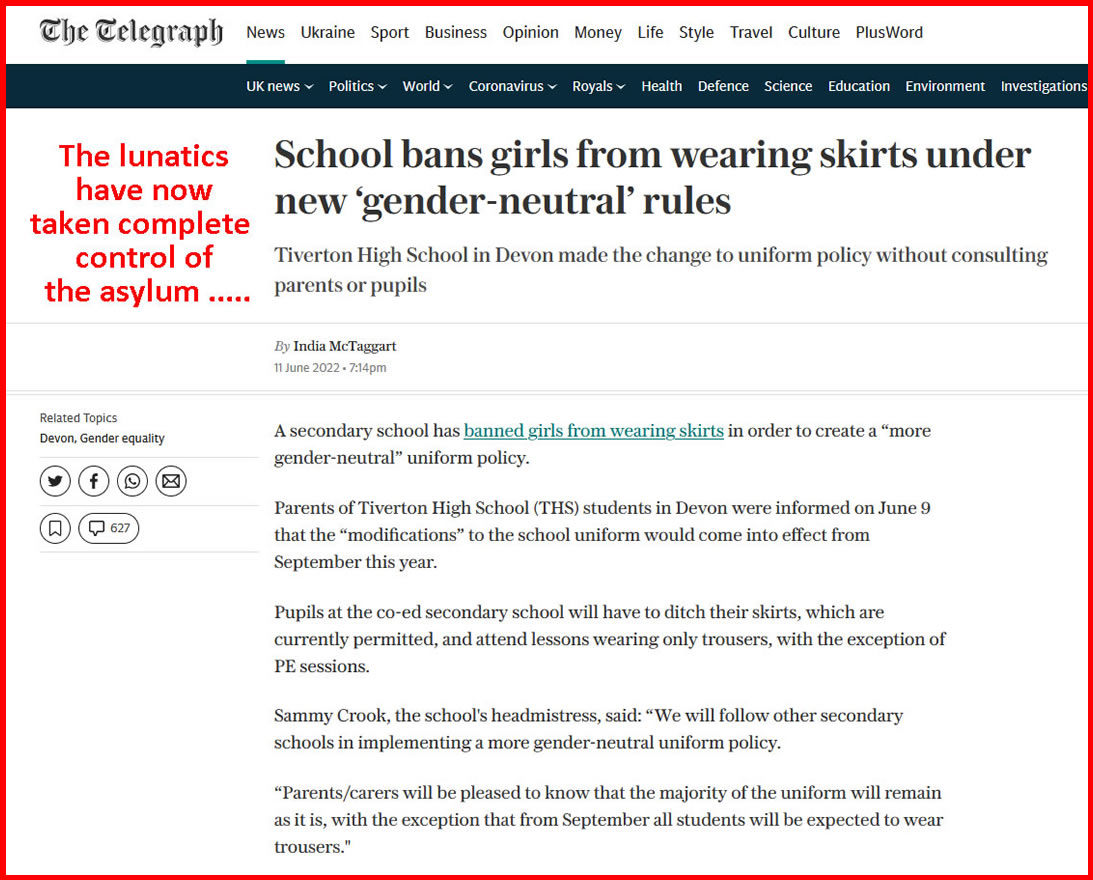
Task: Share article via Facebook icon
Action: point(93,481)
